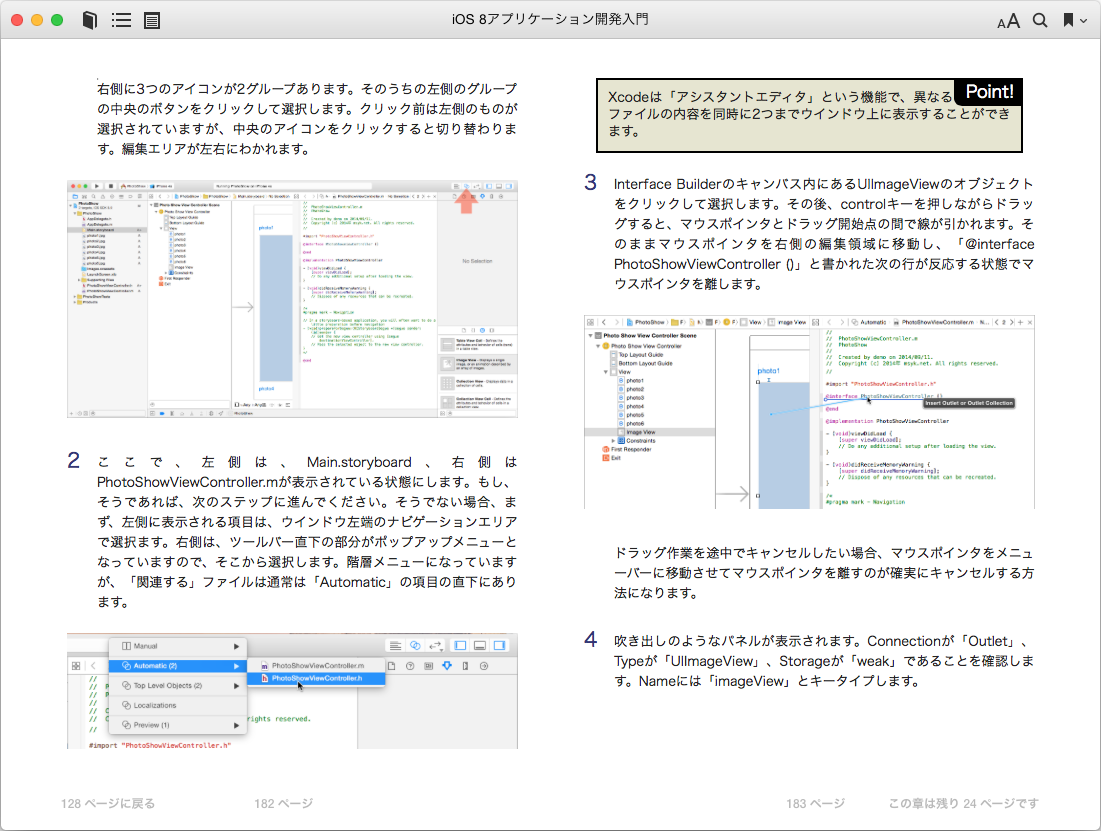The width and height of the screenshot is (1101, 831).
Task: Toggle the chapter pages remaining label
Action: point(963,803)
